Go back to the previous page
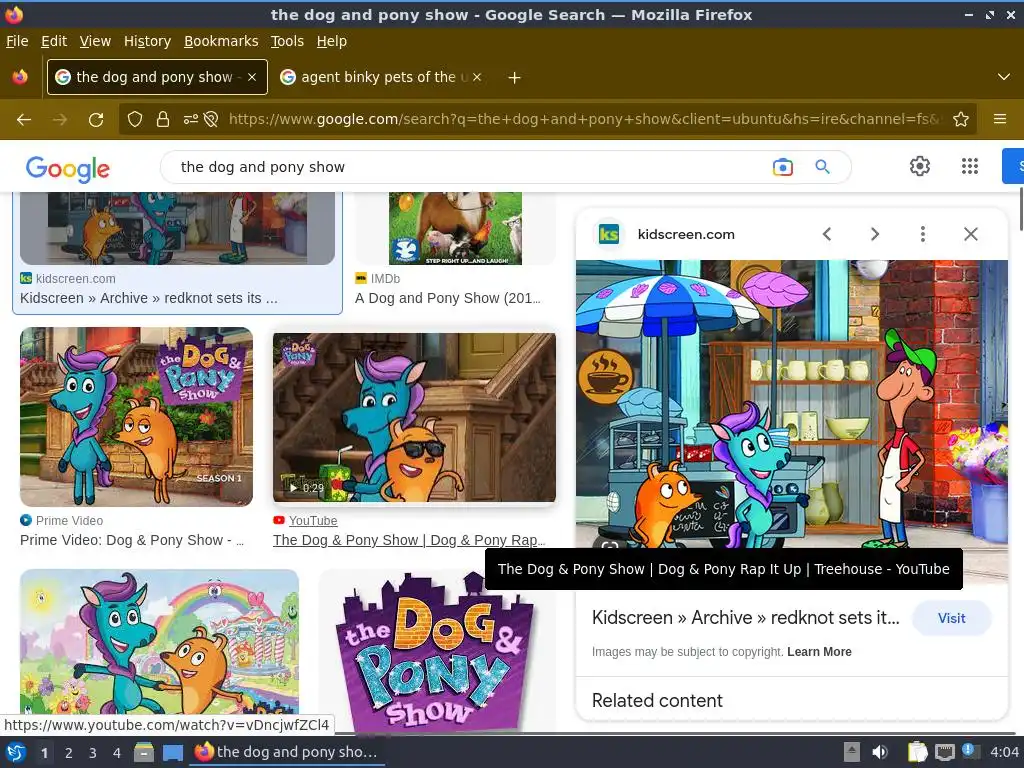The width and height of the screenshot is (1024, 768). 24,120
